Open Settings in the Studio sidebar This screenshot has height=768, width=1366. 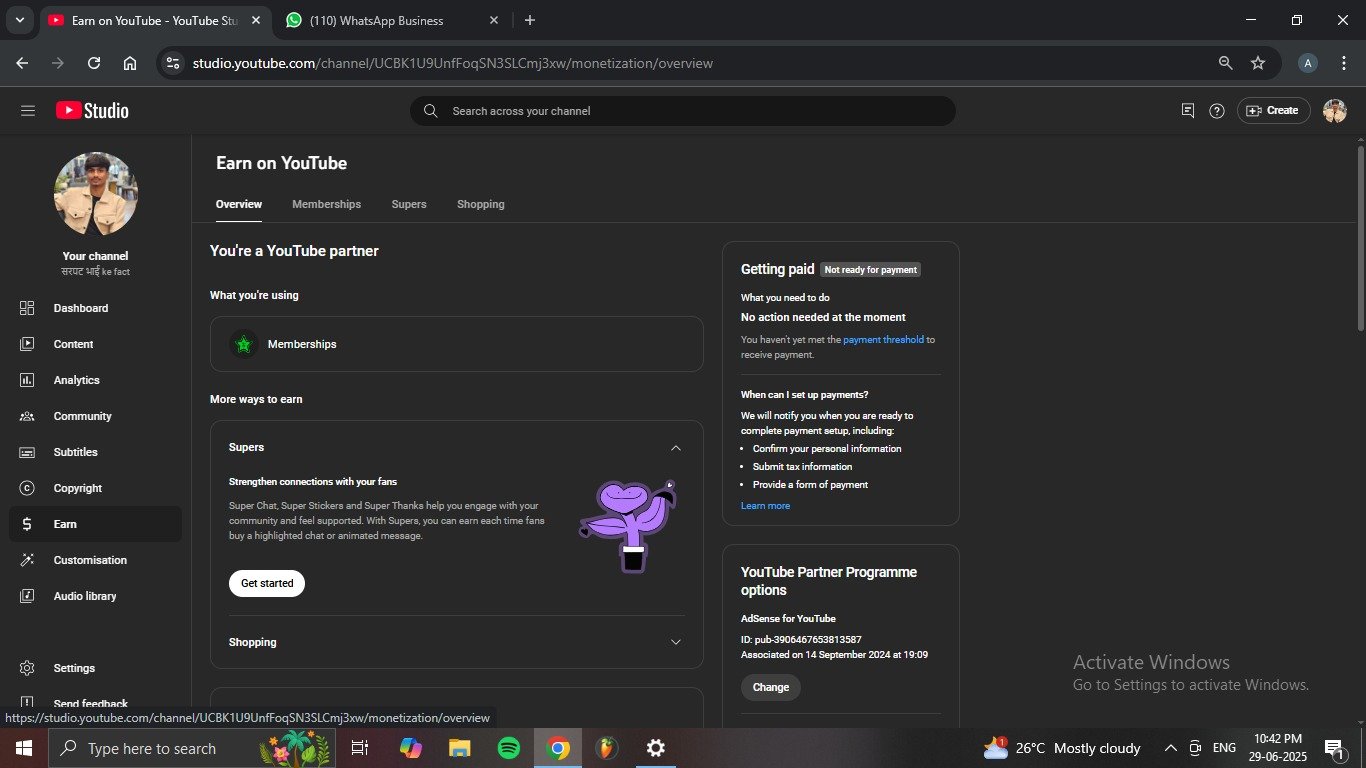point(96,668)
